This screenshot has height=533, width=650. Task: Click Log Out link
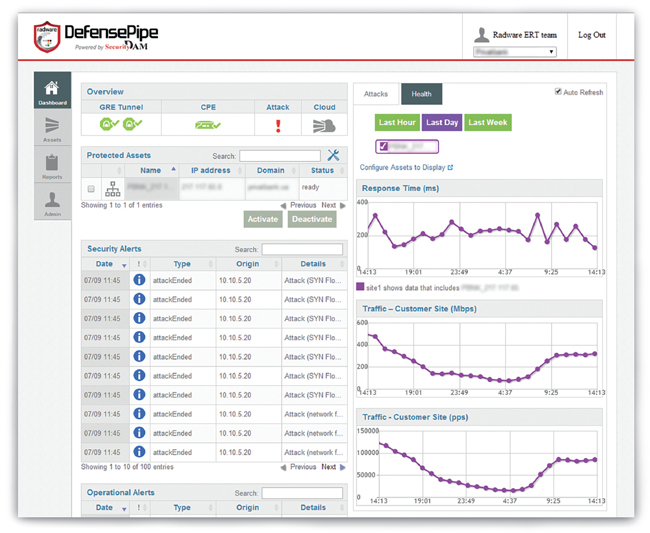(592, 35)
